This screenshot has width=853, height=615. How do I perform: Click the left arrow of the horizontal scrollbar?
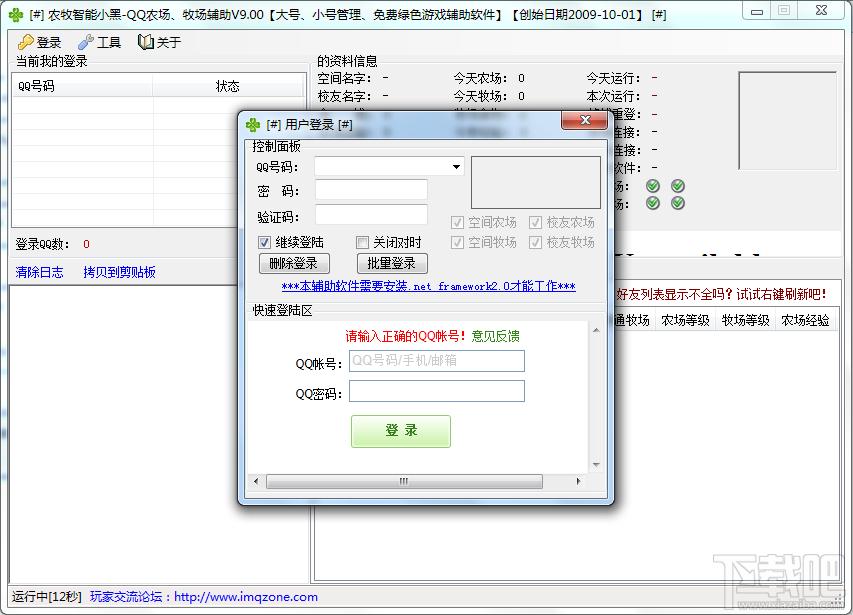point(258,481)
